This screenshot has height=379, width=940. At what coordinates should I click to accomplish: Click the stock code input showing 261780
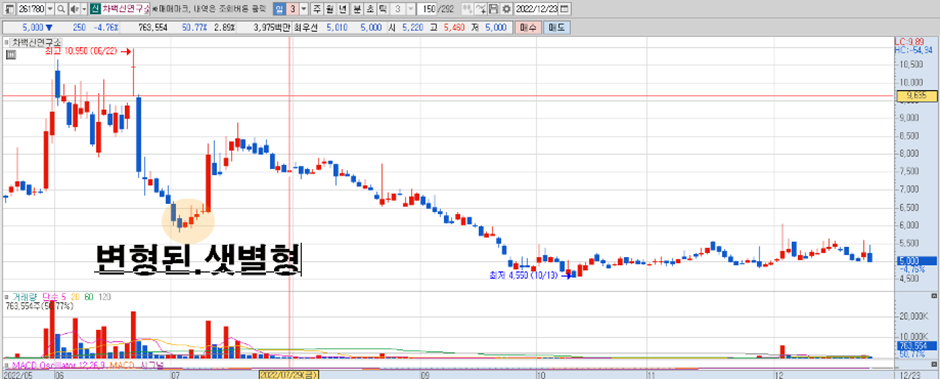click(x=31, y=9)
